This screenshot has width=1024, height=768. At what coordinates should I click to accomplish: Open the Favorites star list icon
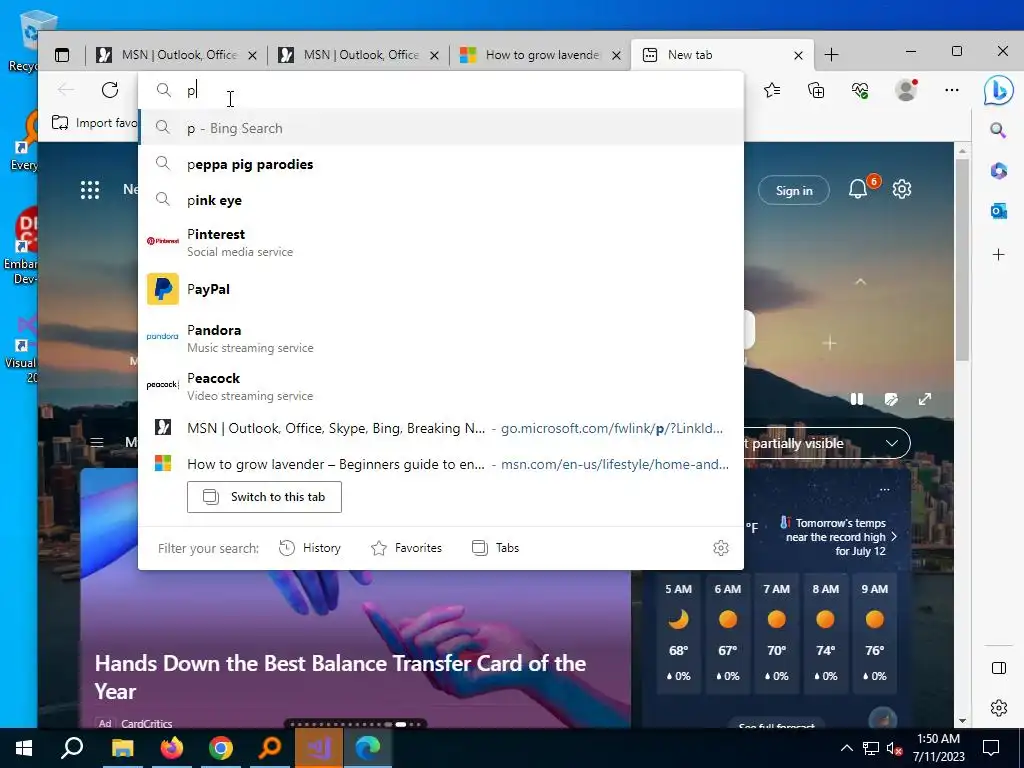tap(772, 90)
